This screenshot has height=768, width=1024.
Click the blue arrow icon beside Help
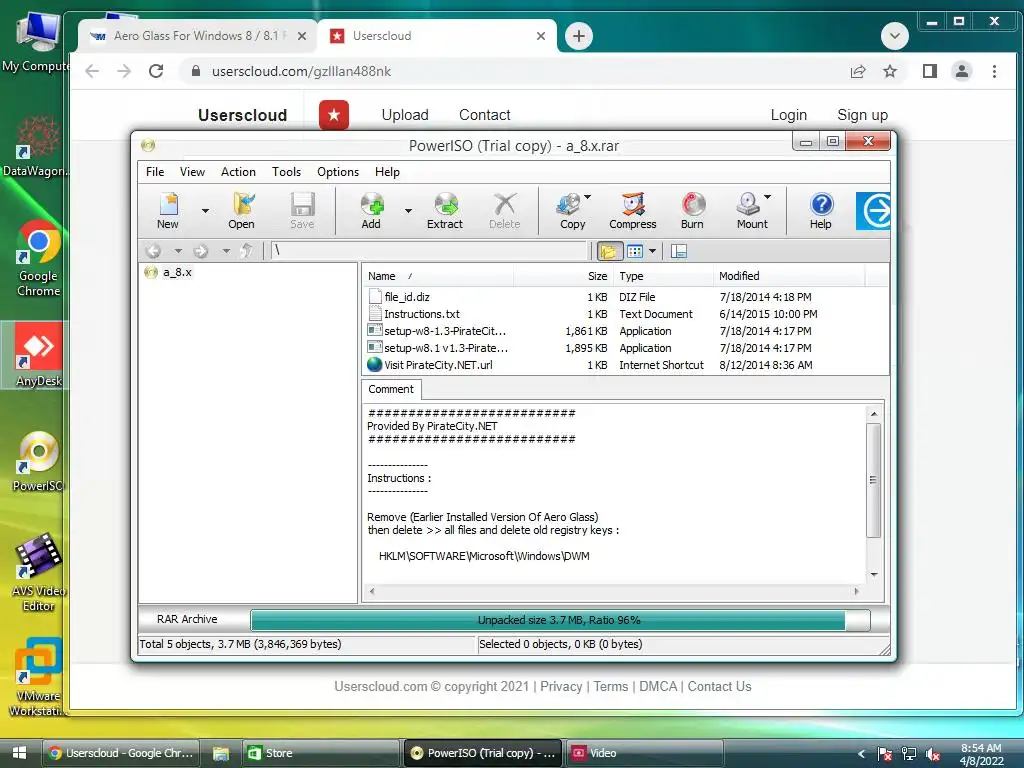point(873,210)
